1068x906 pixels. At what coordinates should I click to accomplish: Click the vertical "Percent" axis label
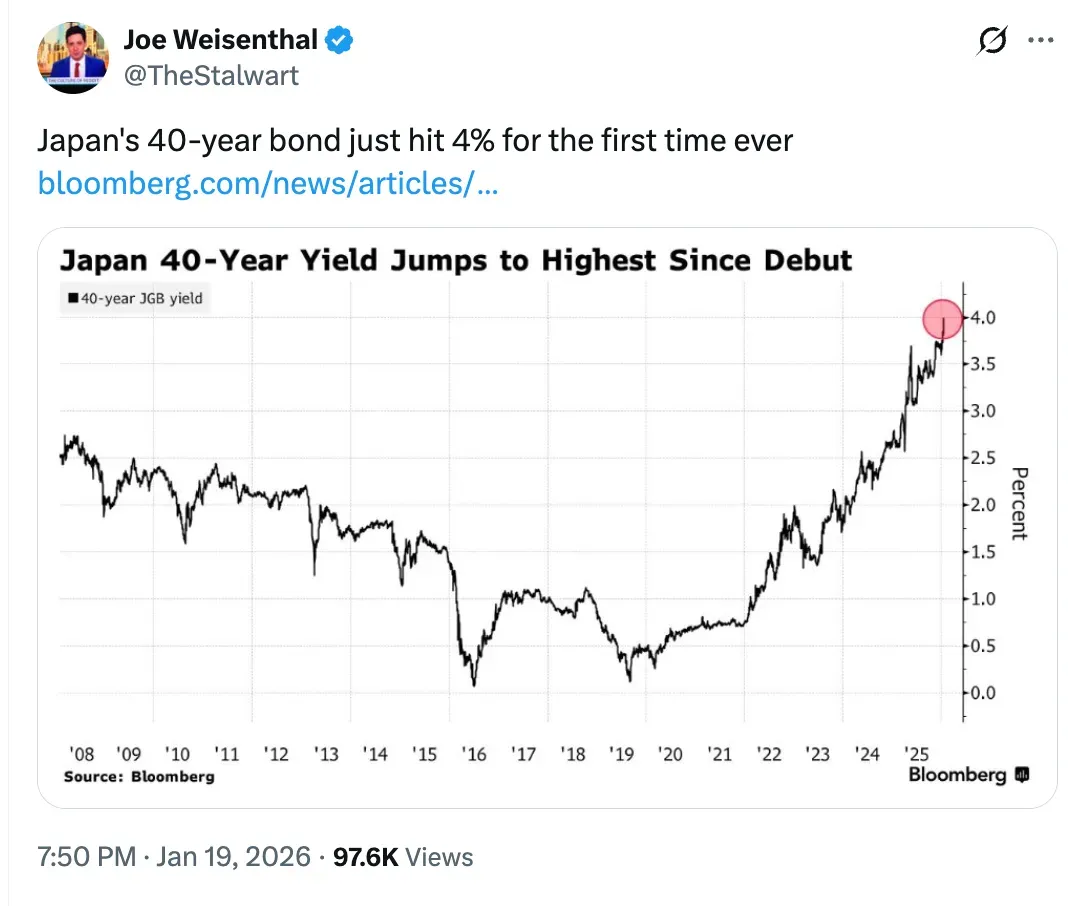tap(1019, 502)
